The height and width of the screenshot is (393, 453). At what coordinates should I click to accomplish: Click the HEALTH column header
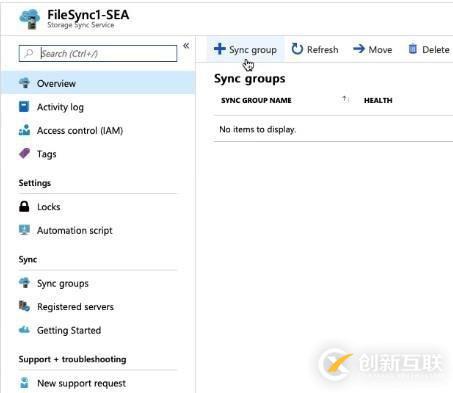point(378,100)
